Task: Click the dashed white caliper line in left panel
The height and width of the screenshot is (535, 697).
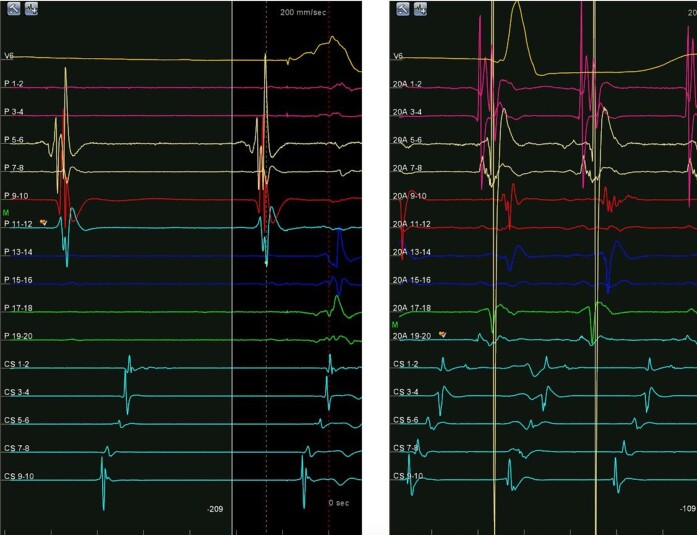Action: pyautogui.click(x=267, y=268)
